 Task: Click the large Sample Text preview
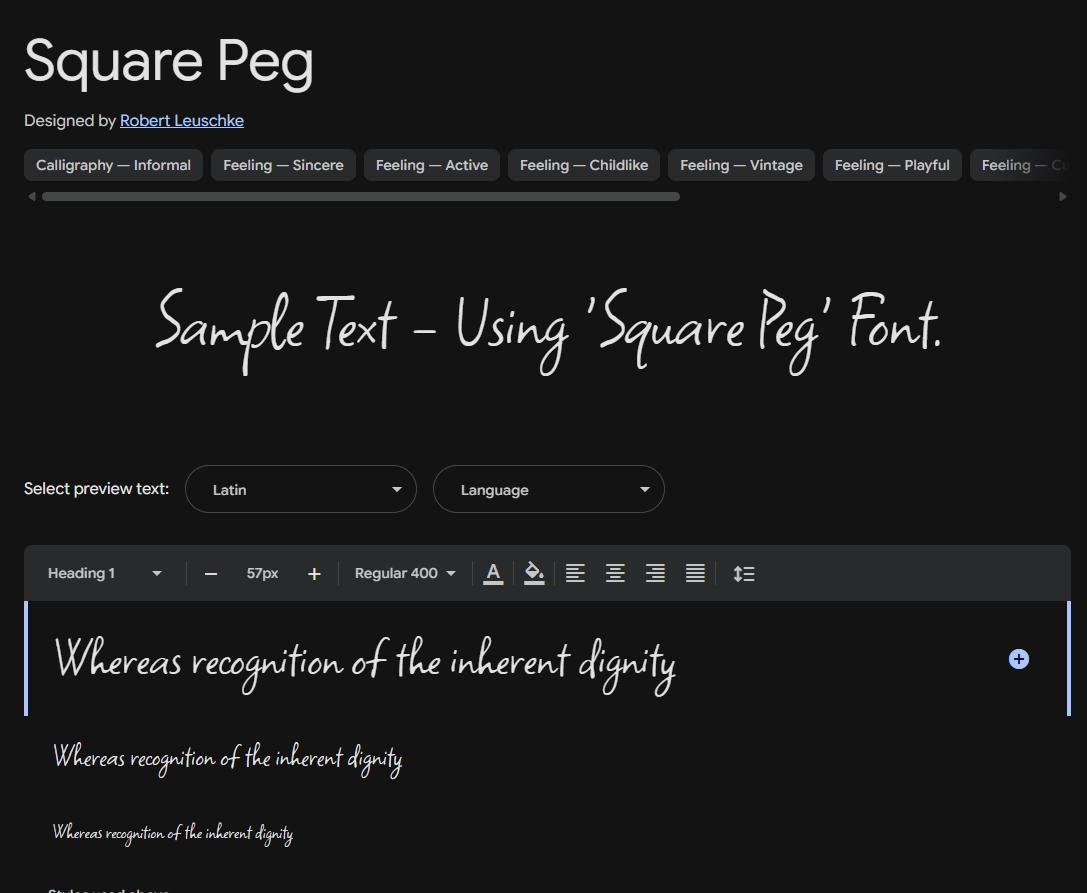(x=548, y=330)
